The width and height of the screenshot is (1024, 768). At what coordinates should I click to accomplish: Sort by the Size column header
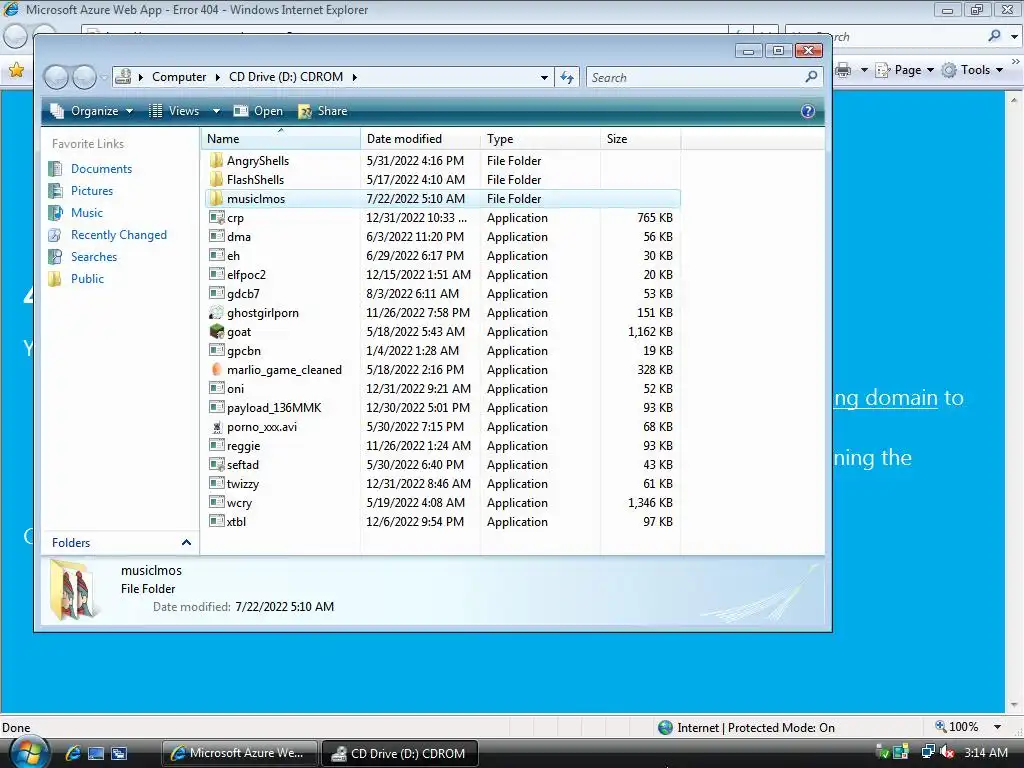[x=640, y=138]
